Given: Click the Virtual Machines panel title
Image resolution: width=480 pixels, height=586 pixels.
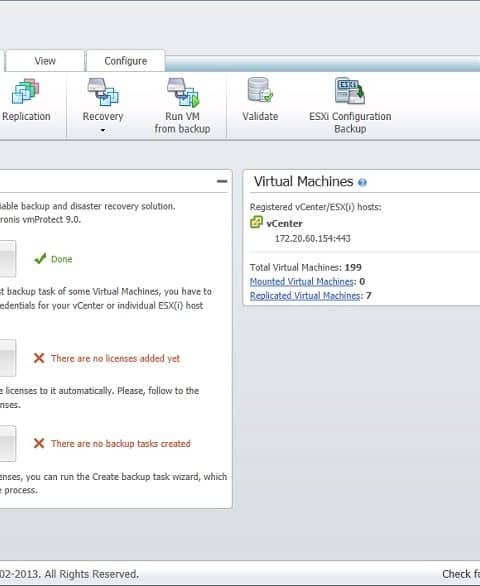Looking at the screenshot, I should click(303, 182).
